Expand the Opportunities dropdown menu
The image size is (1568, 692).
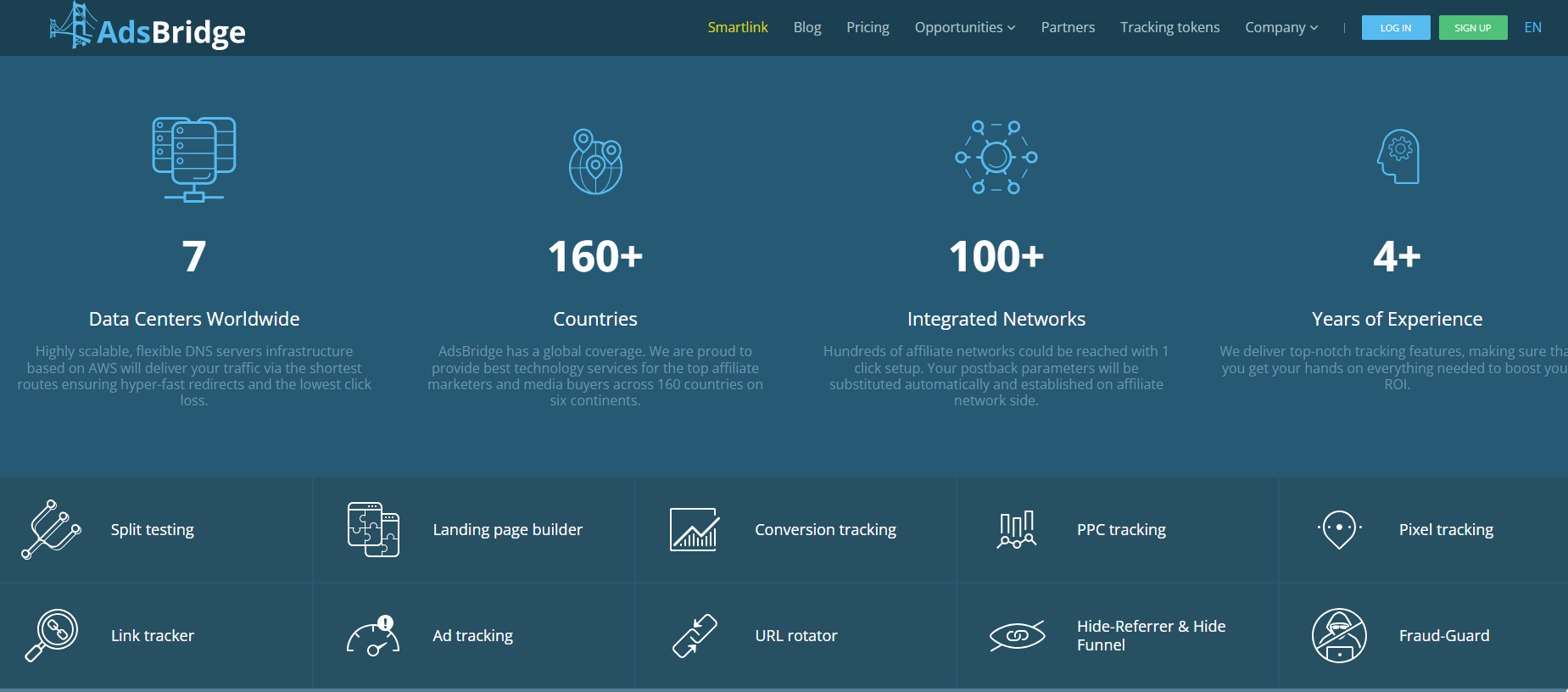click(965, 27)
